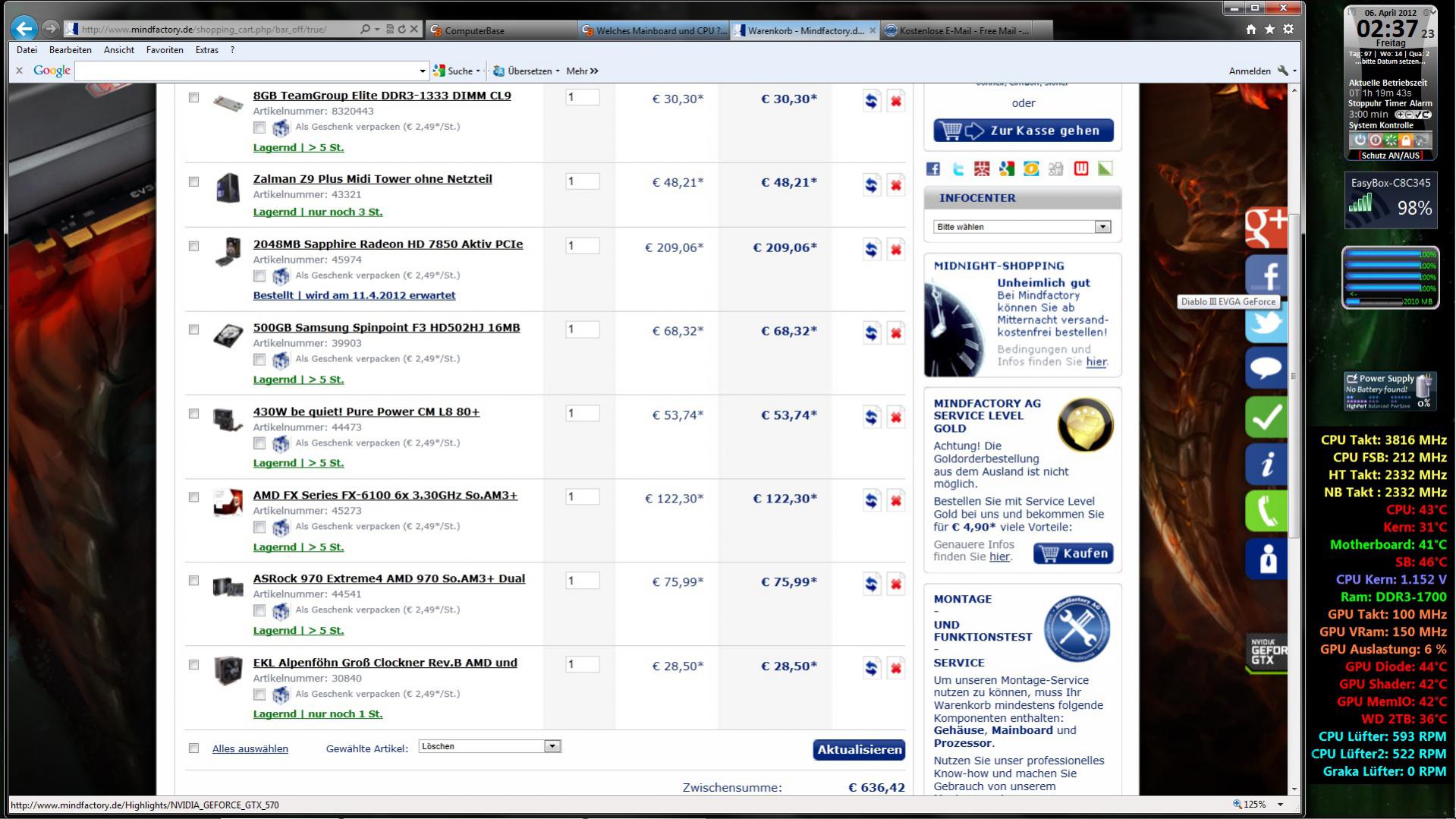Screen dimensions: 1456x819
Task: Click the Google toolbar wrench settings icon
Action: coord(1283,71)
